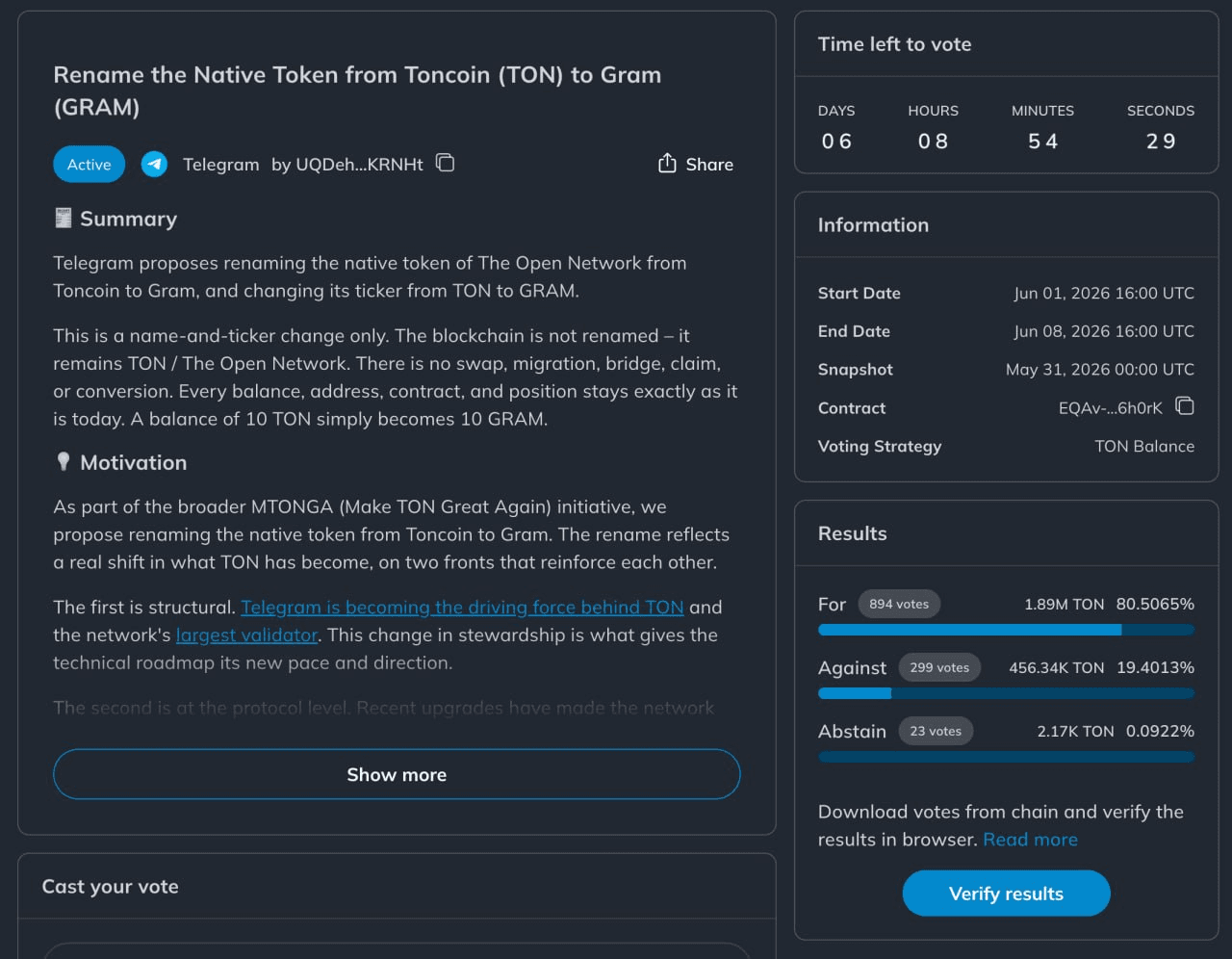Viewport: 1232px width, 959px height.
Task: Click the 'Contract' label
Action: coord(852,408)
